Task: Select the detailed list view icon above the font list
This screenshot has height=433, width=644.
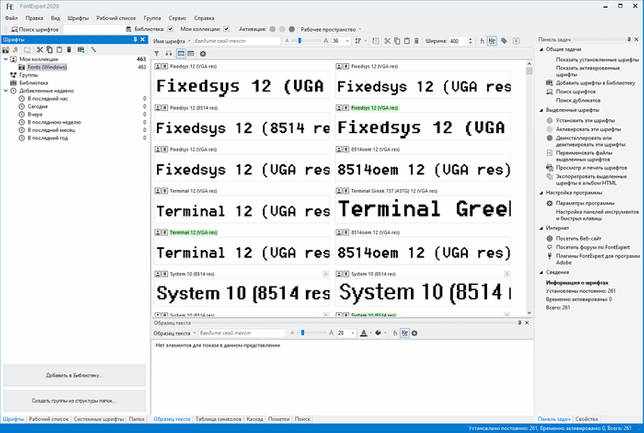Action: [191, 53]
